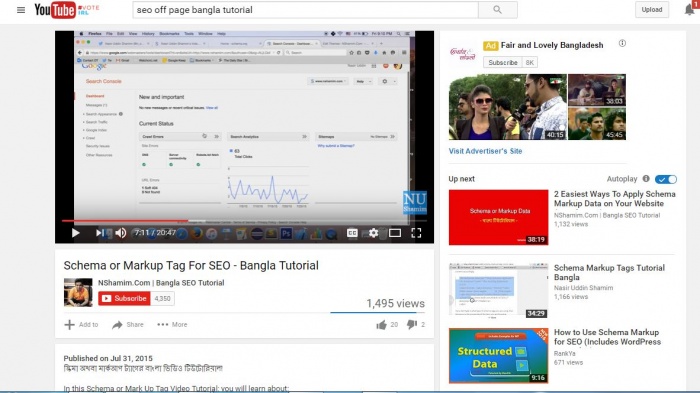
Task: Mute the video volume speaker icon
Action: 121,233
